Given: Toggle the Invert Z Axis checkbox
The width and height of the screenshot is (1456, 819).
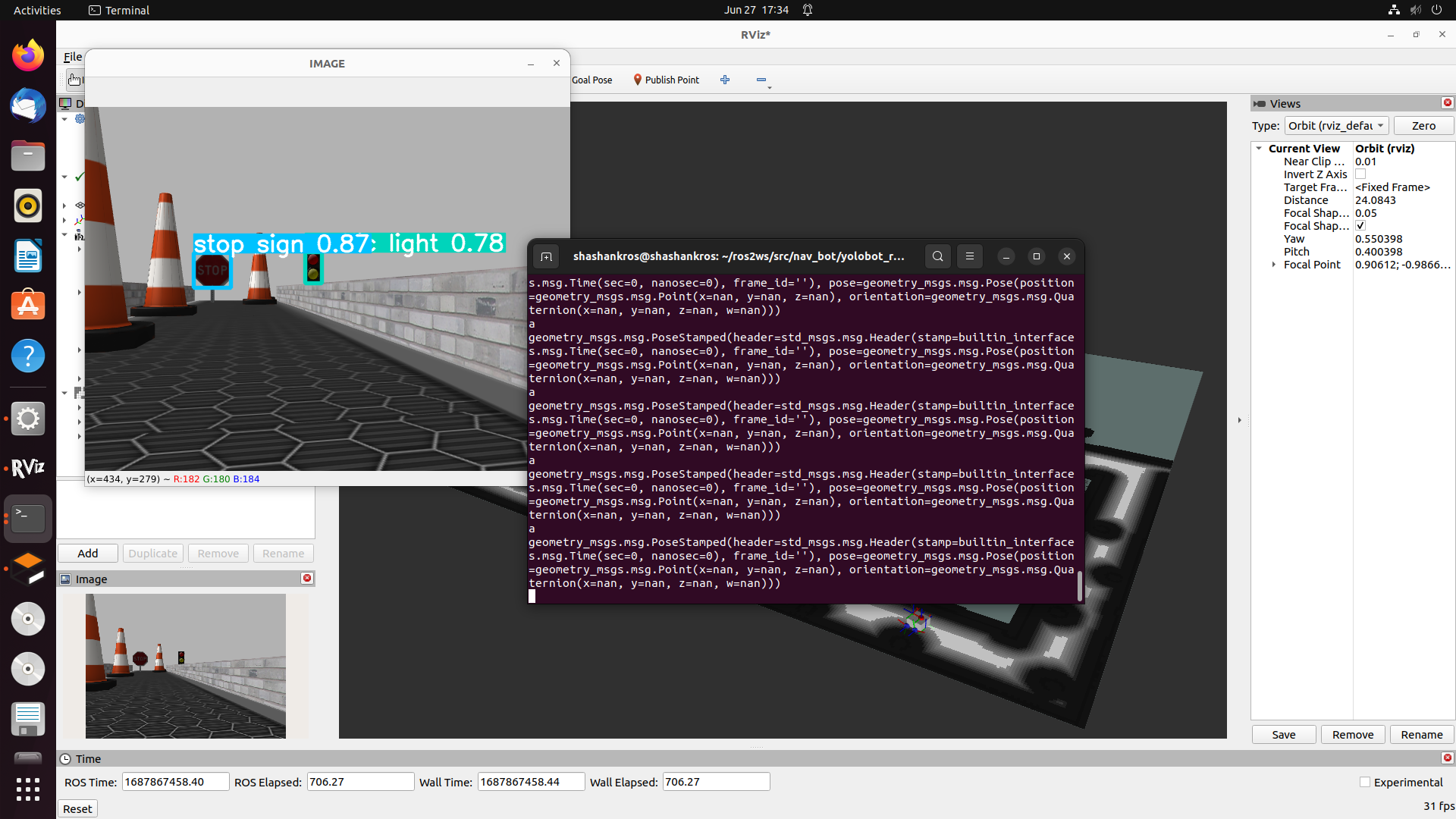Looking at the screenshot, I should pos(1361,174).
